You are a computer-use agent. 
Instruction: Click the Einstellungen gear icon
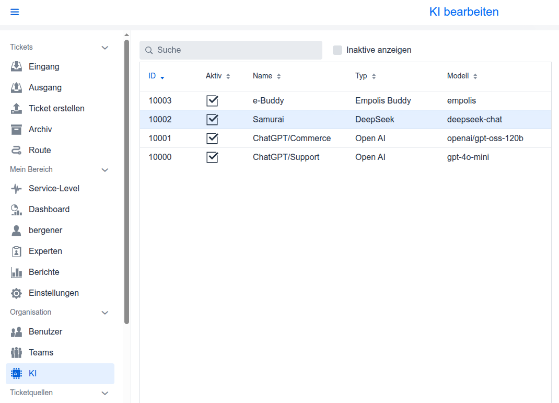coord(16,293)
